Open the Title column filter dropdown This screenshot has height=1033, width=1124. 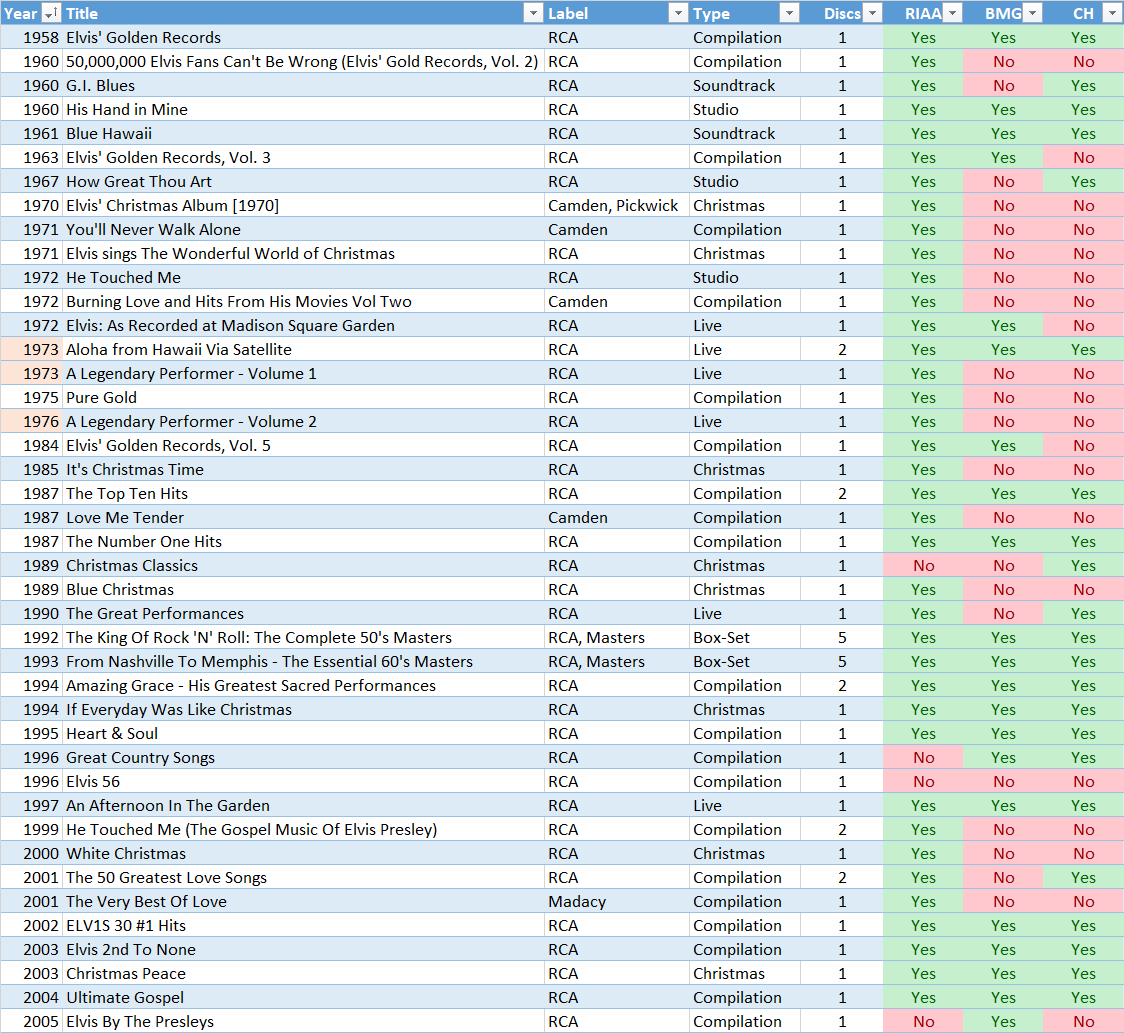pos(533,13)
